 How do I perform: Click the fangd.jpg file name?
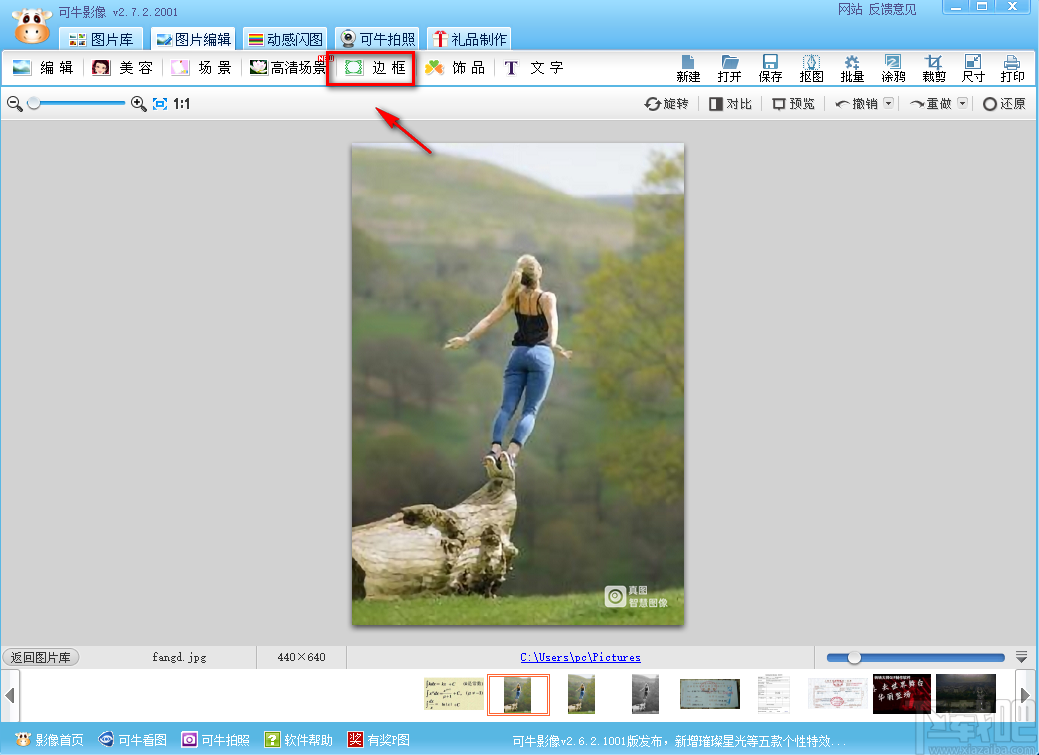(x=179, y=657)
